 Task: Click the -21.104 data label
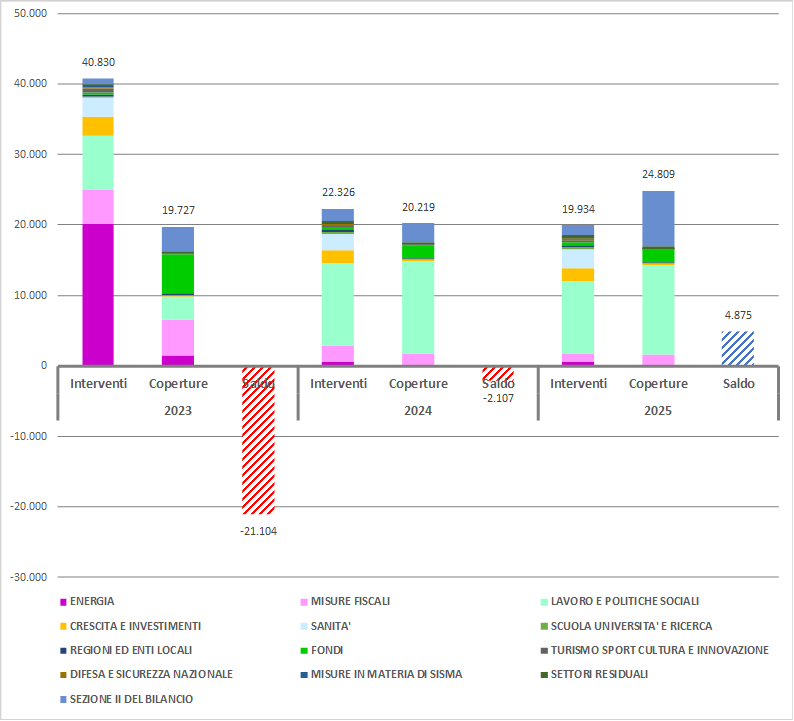click(258, 531)
